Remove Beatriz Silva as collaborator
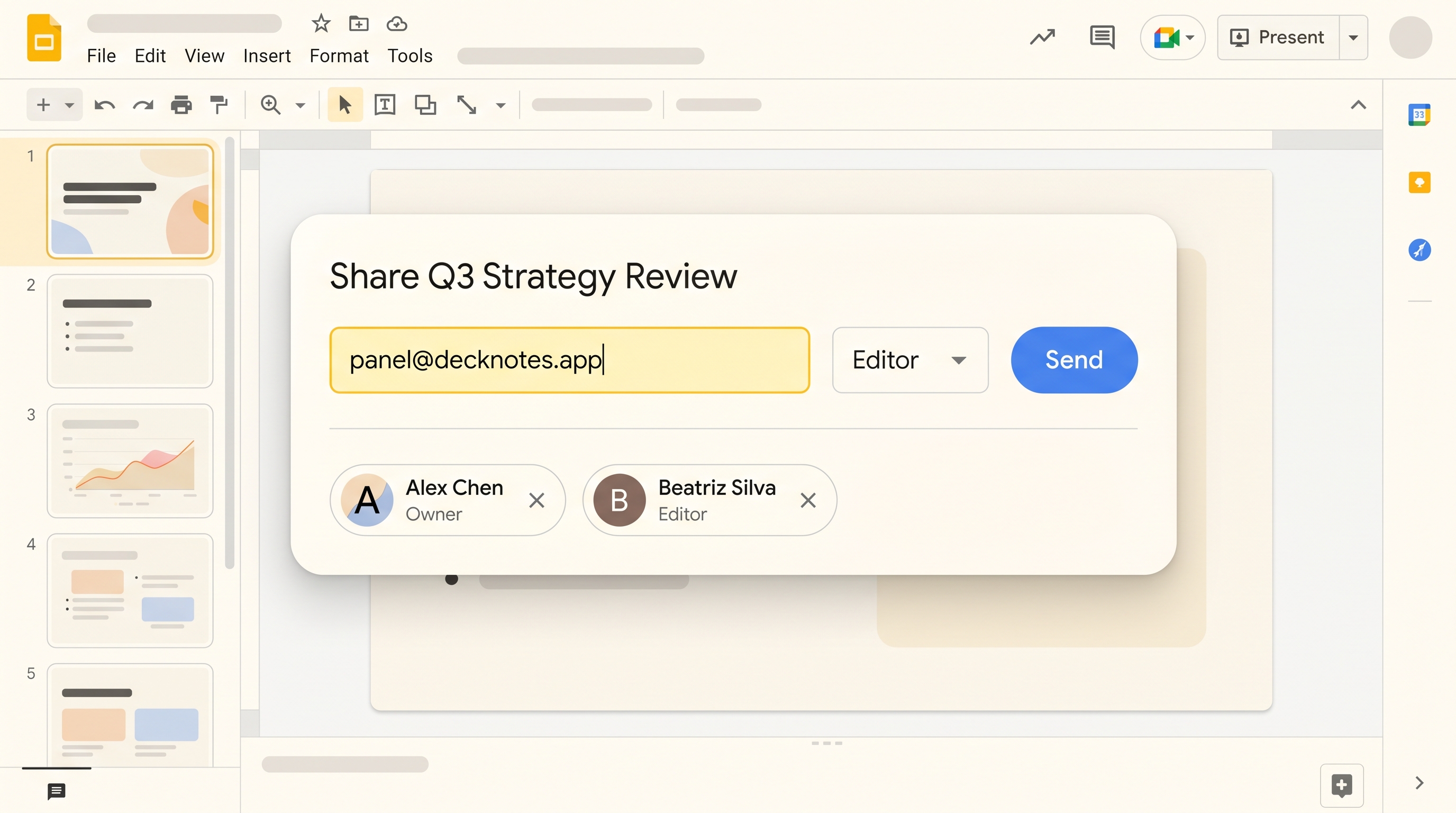Screen dimensions: 1456x813 (808, 500)
